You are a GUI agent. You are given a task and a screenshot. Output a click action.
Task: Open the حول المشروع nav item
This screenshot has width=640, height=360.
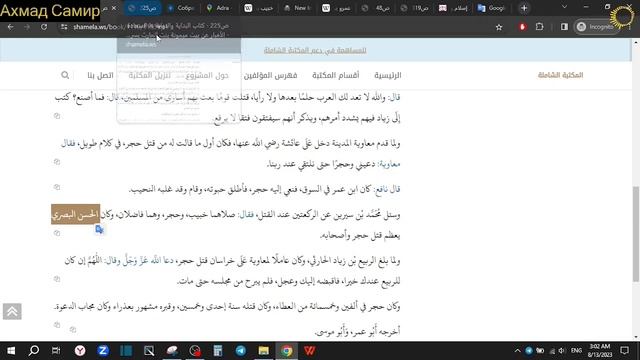pos(207,75)
